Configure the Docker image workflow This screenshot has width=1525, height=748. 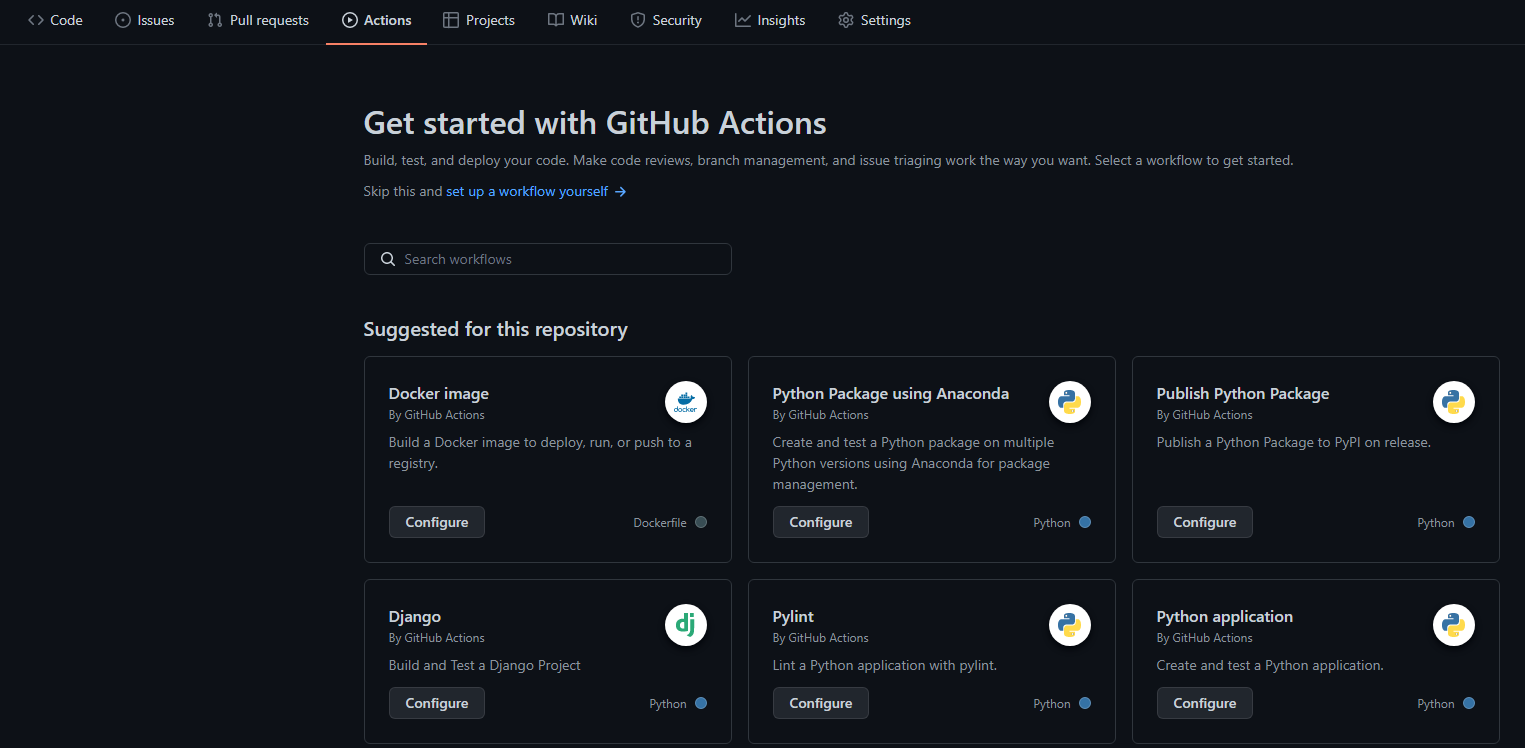coord(436,522)
